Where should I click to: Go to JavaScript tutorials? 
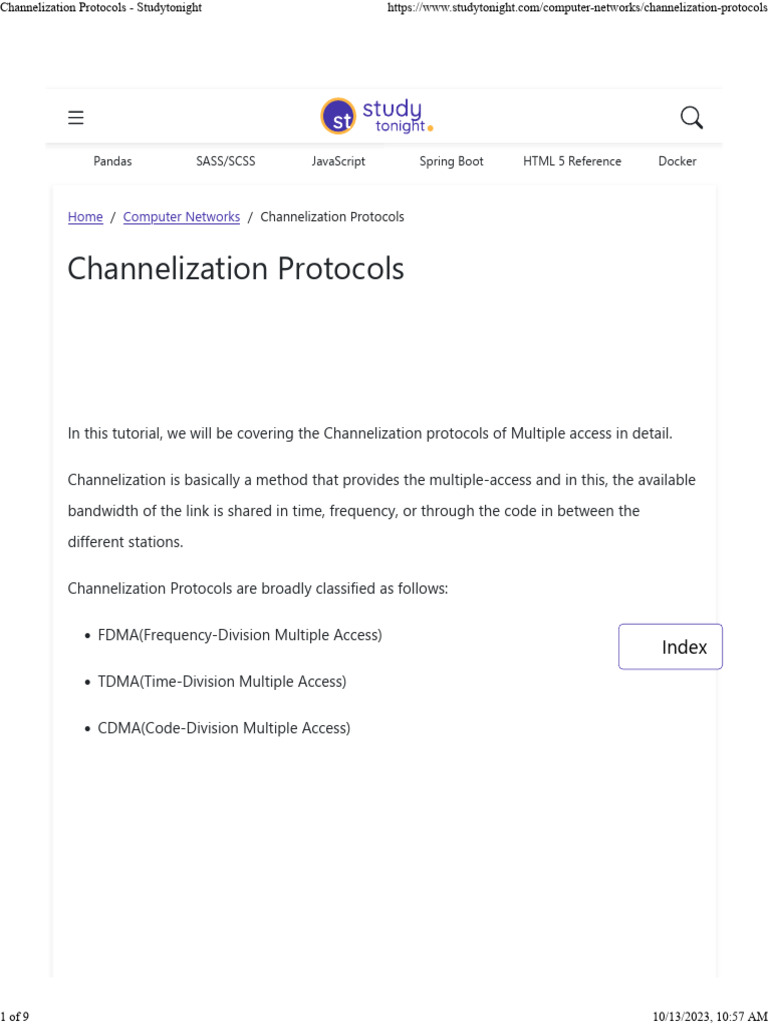tap(338, 161)
